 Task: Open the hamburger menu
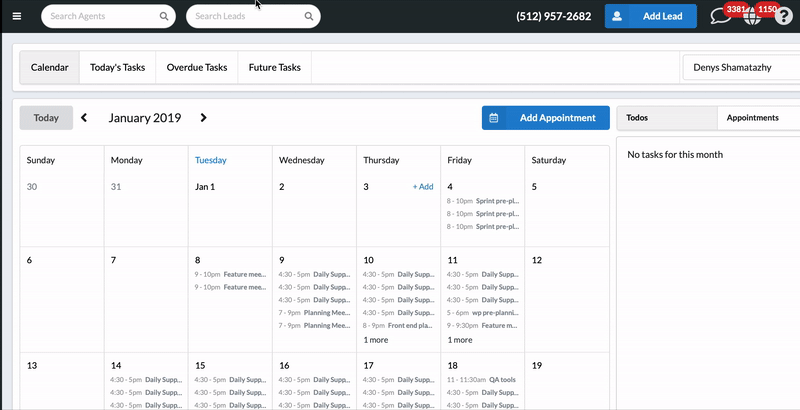pos(16,16)
